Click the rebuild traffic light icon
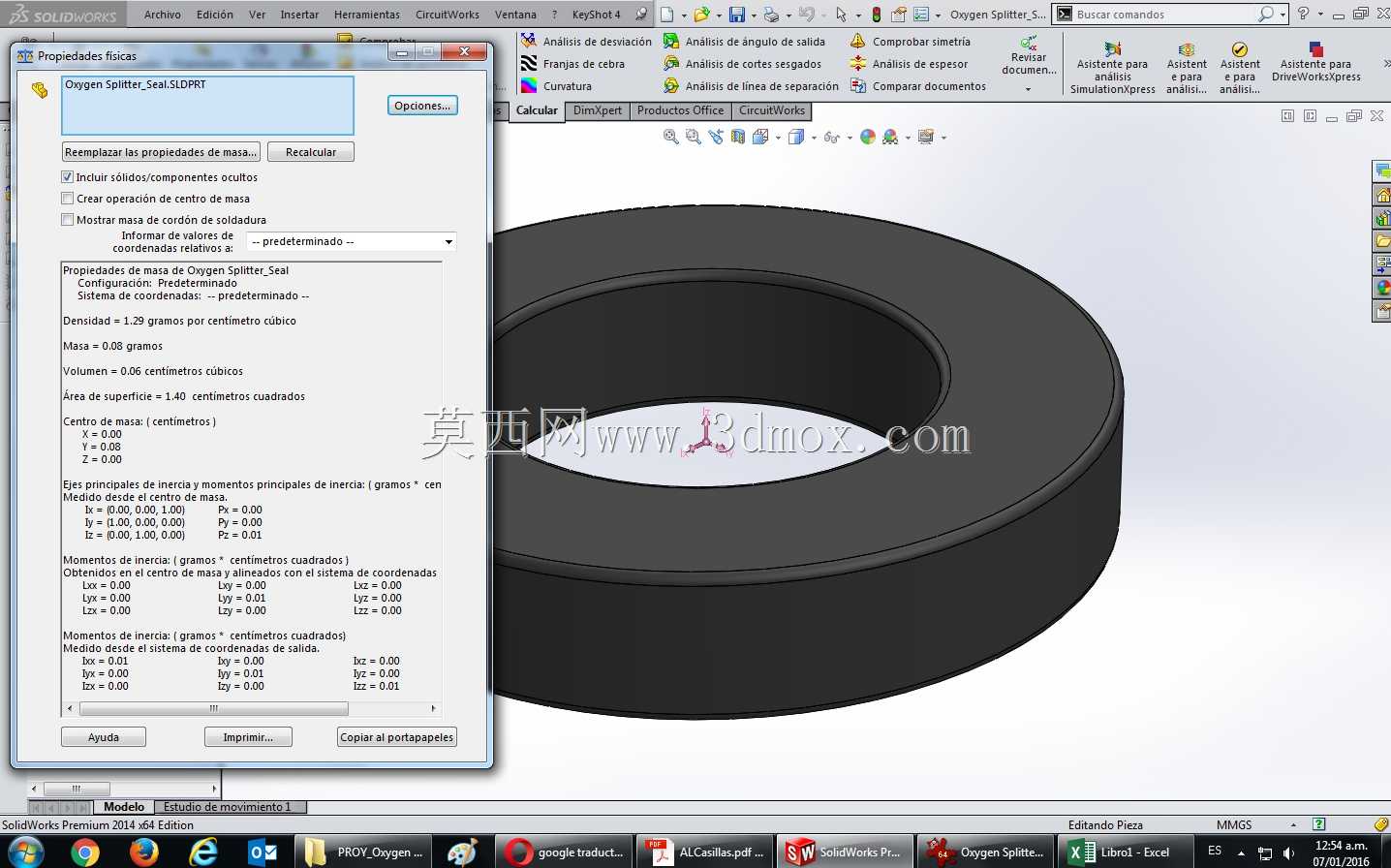Image resolution: width=1391 pixels, height=868 pixels. pyautogui.click(x=877, y=15)
